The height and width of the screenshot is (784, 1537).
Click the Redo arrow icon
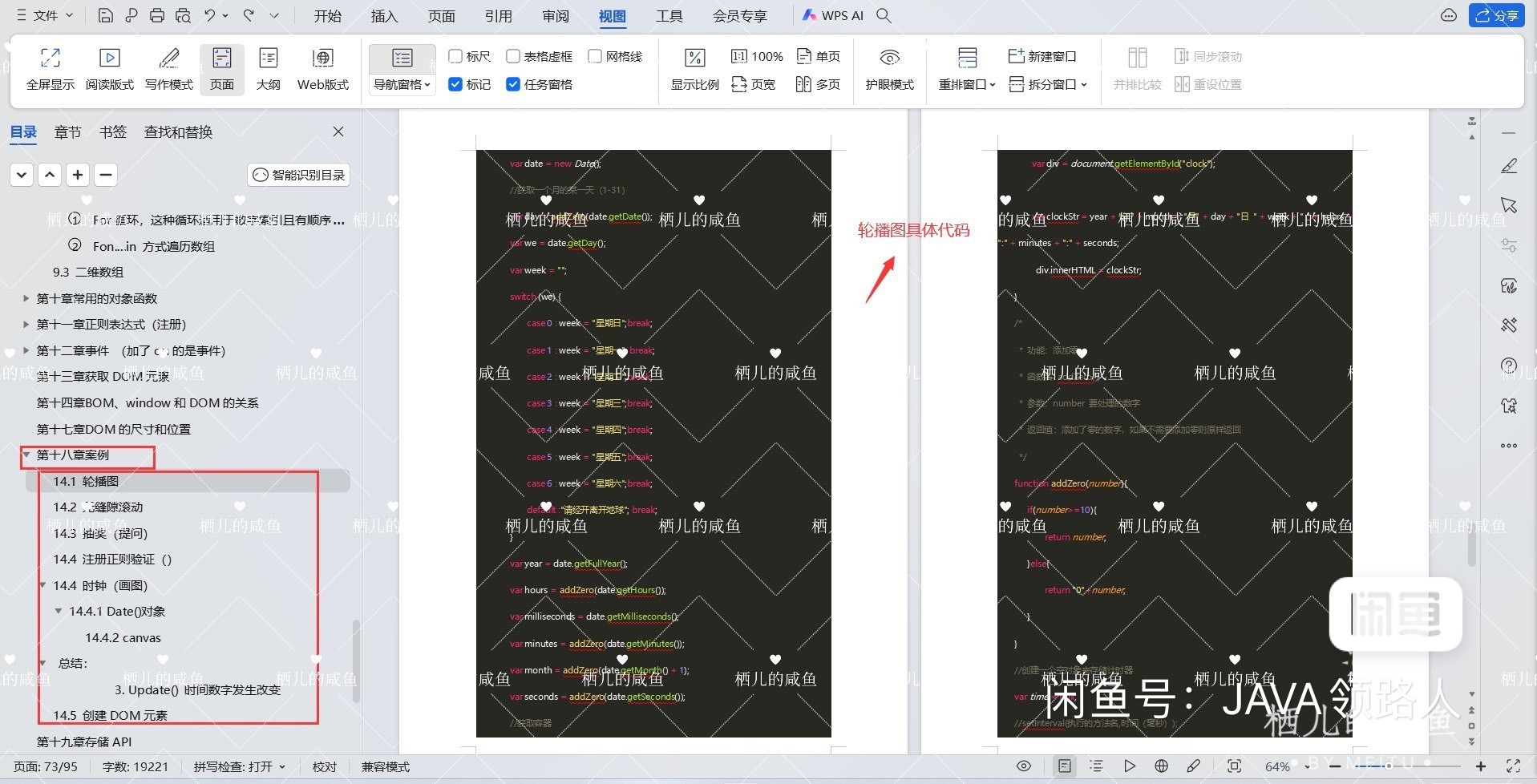pos(249,15)
